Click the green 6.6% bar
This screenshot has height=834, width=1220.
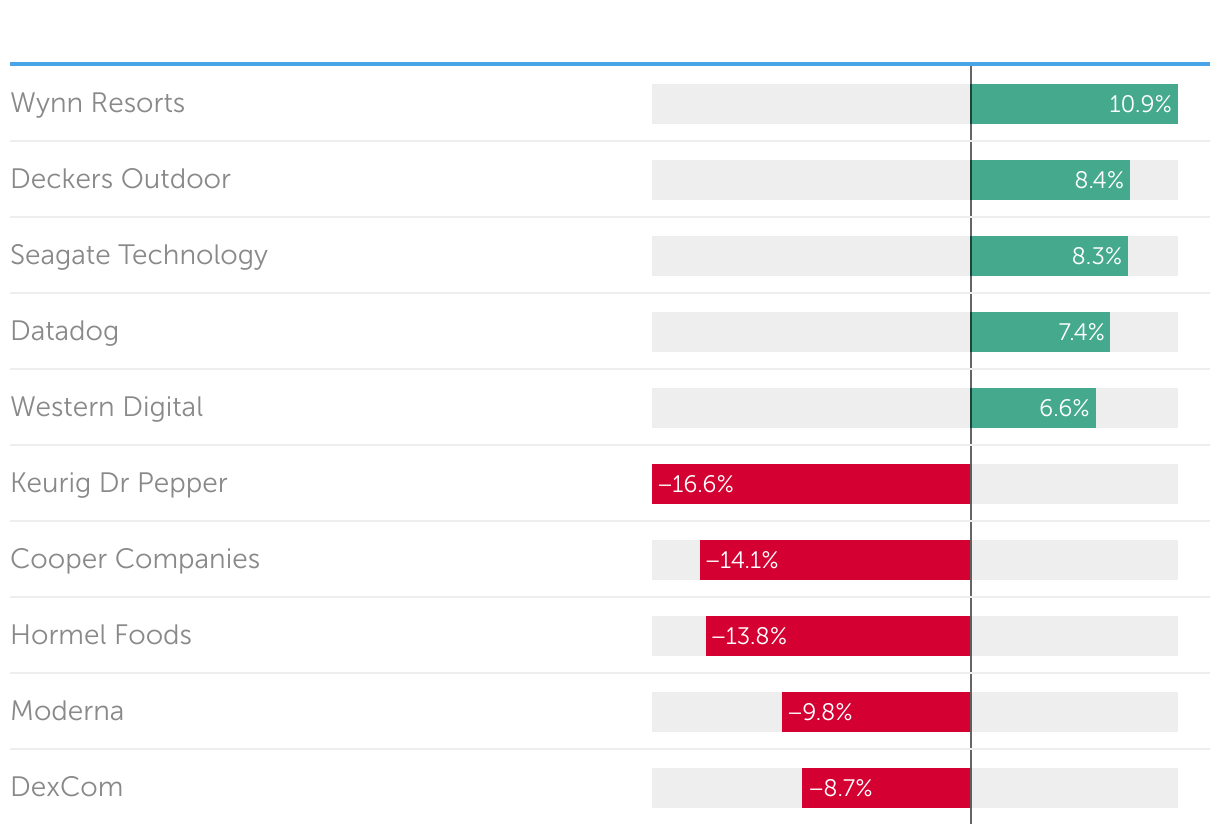pyautogui.click(x=1033, y=408)
